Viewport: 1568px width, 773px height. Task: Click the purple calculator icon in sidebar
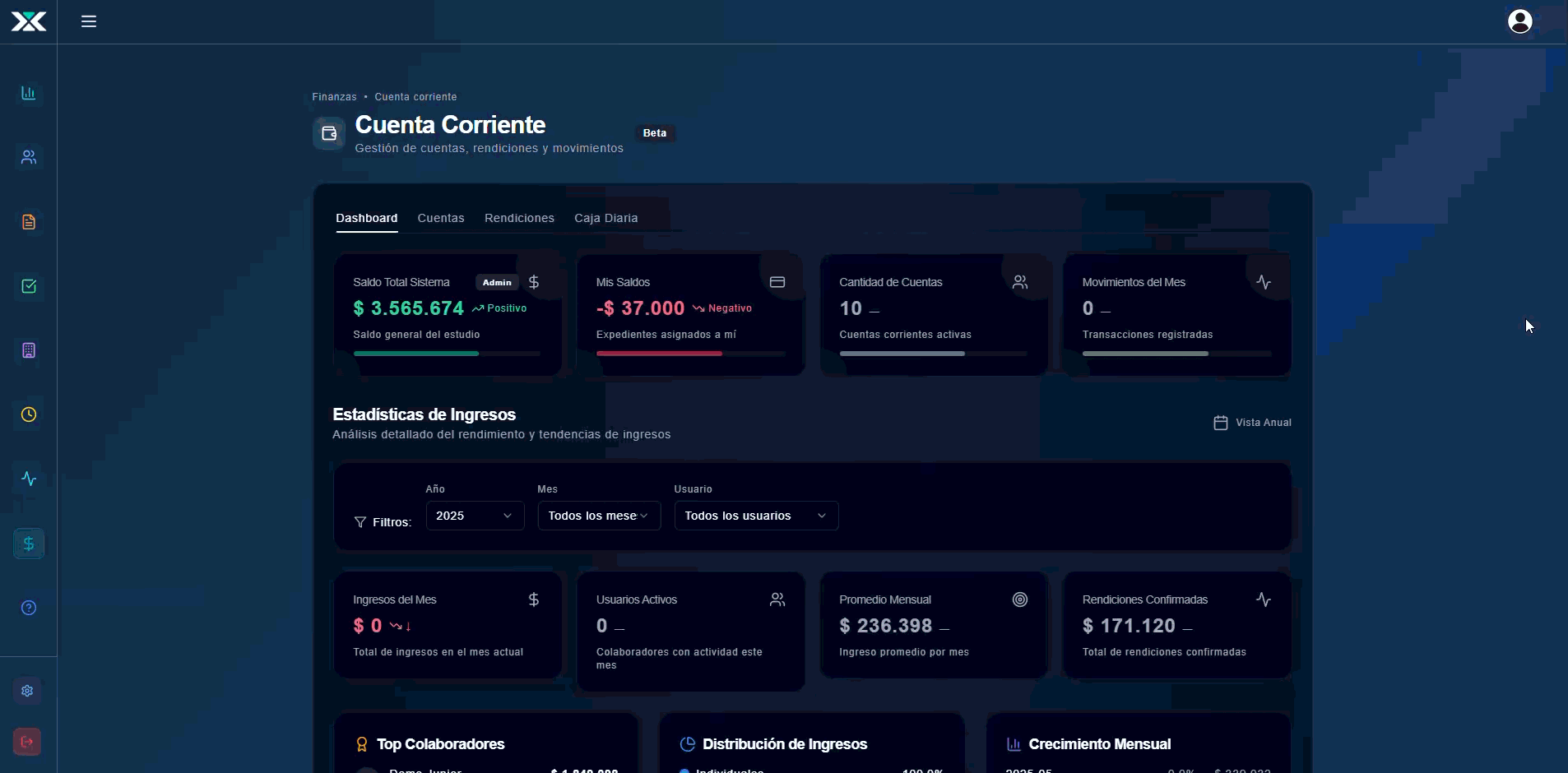coord(29,350)
